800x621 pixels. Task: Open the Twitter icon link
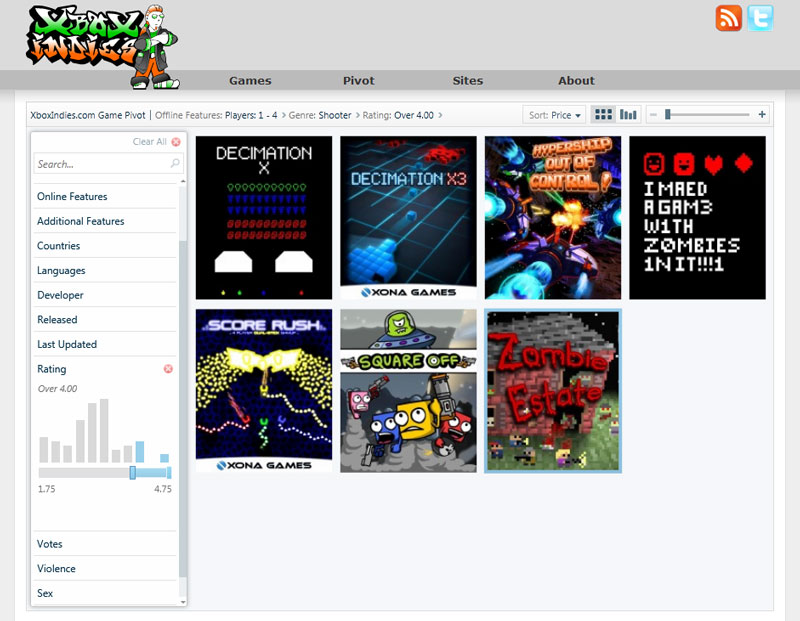click(760, 18)
